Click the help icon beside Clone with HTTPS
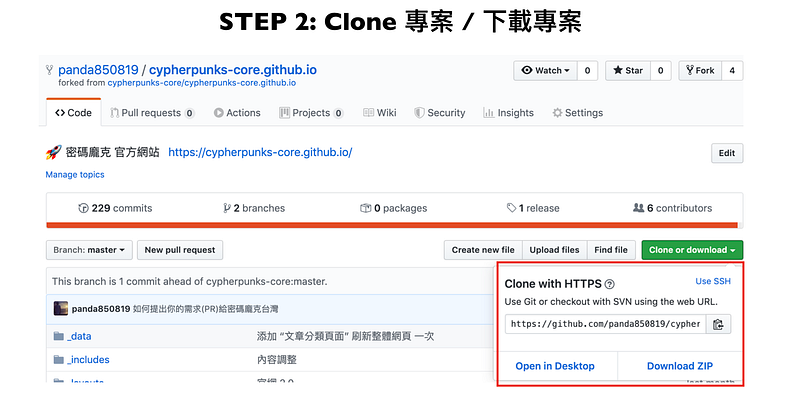This screenshot has width=800, height=393. pyautogui.click(x=610, y=284)
